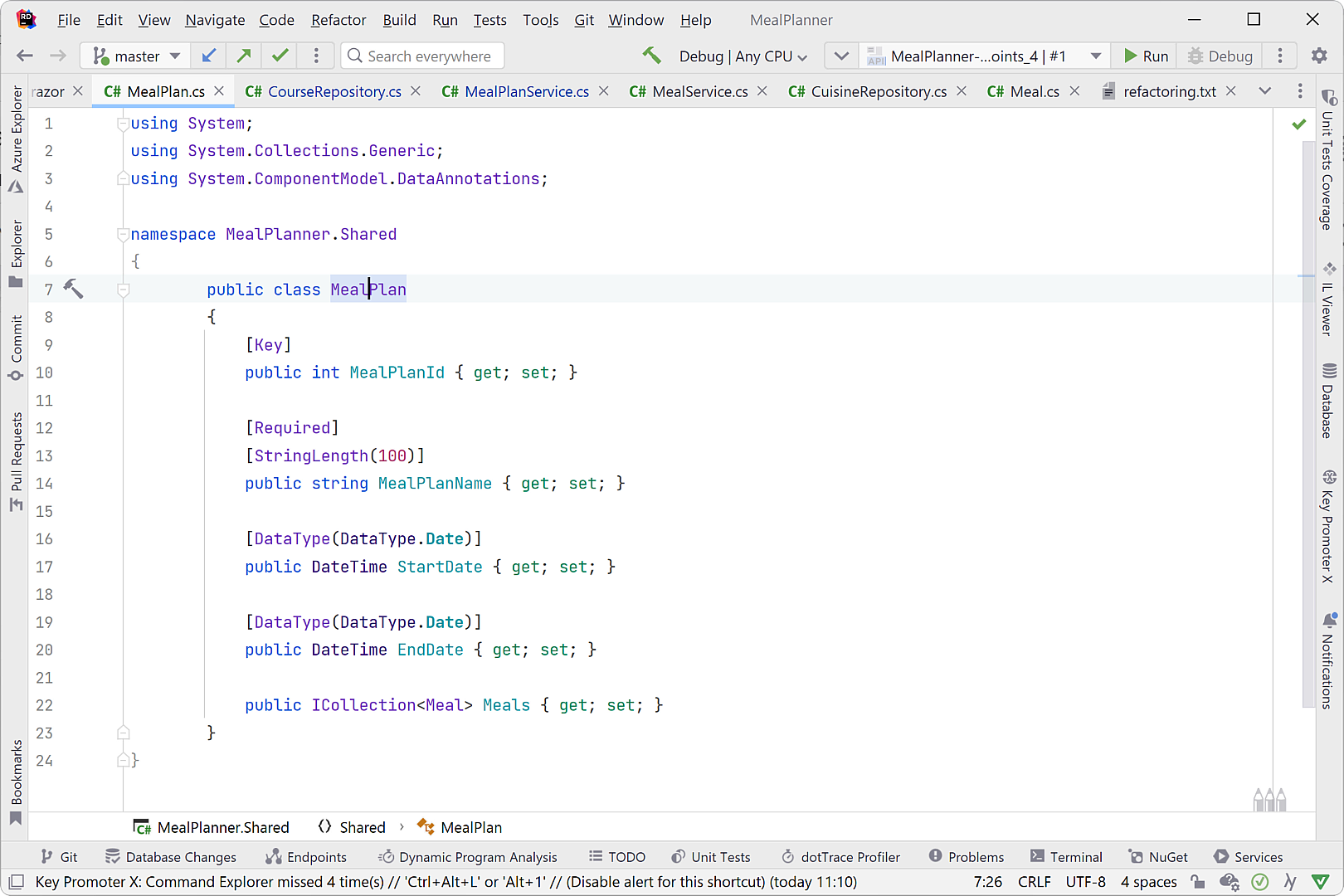Screen dimensions: 1344x896
Task: Open dotTrace Profiler tool window
Action: (840, 857)
